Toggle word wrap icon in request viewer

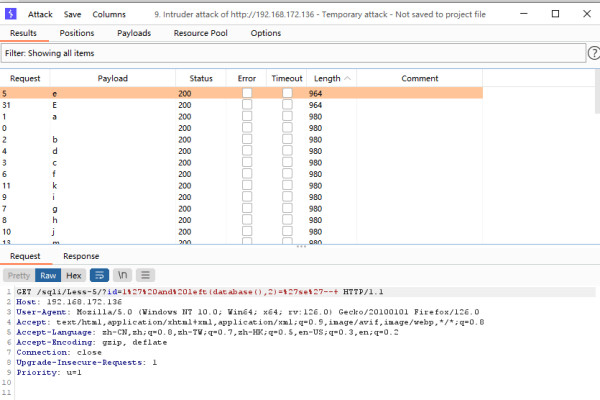[x=99, y=275]
